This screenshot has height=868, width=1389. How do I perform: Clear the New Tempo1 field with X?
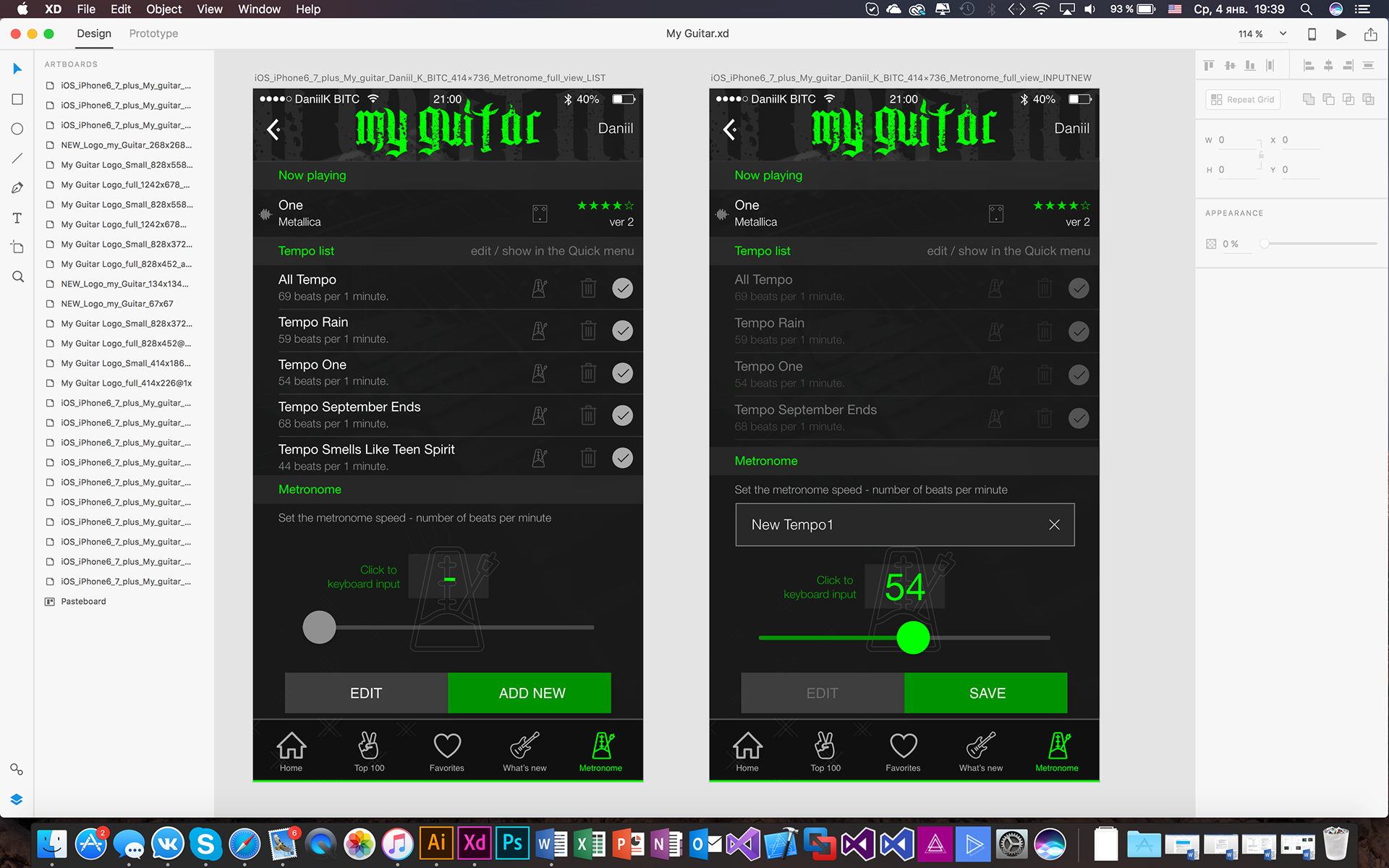1054,525
